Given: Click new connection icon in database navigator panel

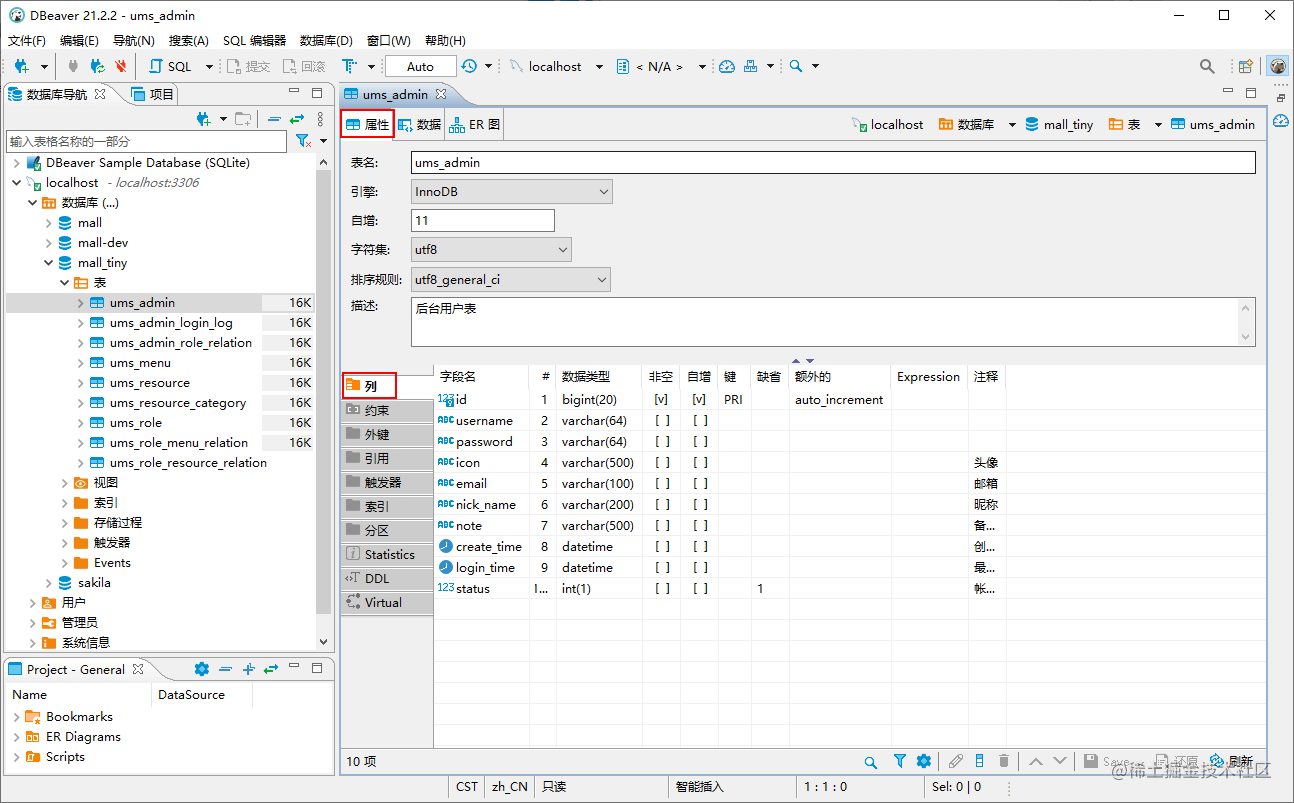Looking at the screenshot, I should point(204,119).
